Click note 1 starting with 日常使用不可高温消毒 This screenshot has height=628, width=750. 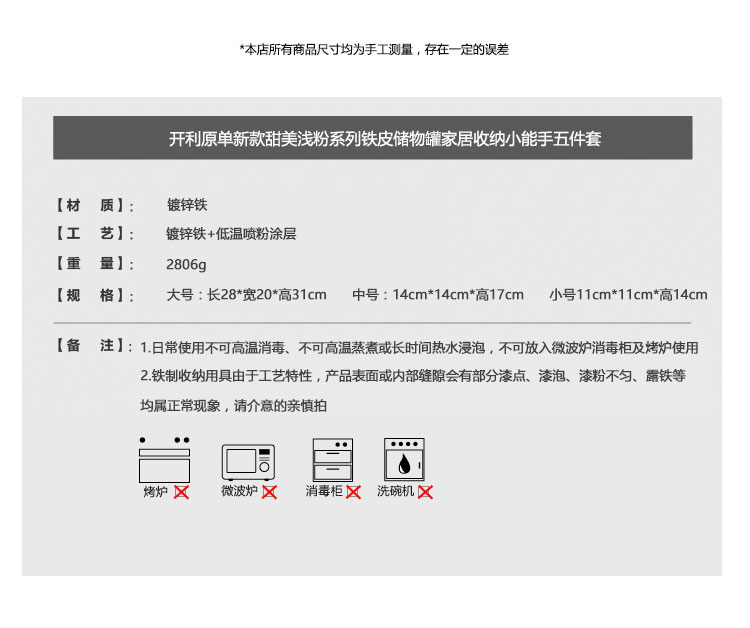[x=419, y=348]
